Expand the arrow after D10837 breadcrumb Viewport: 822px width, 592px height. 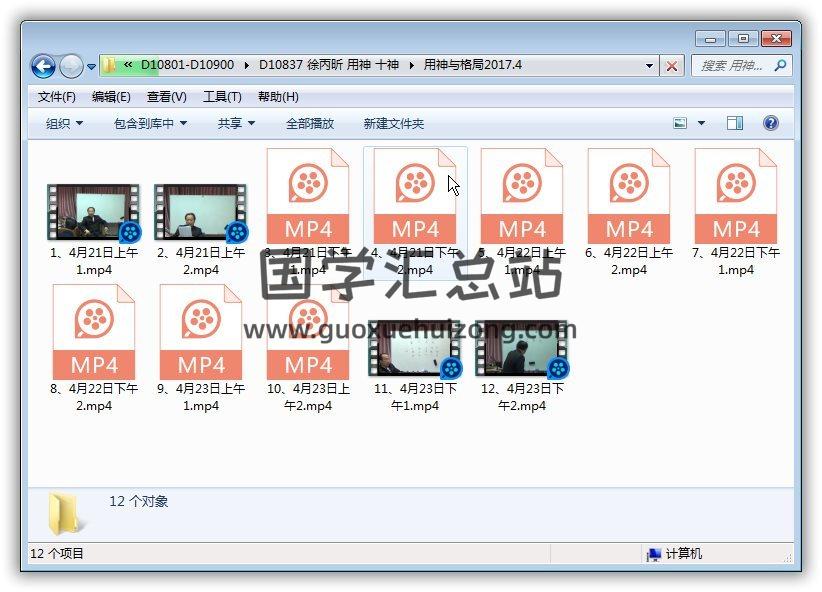coord(411,66)
